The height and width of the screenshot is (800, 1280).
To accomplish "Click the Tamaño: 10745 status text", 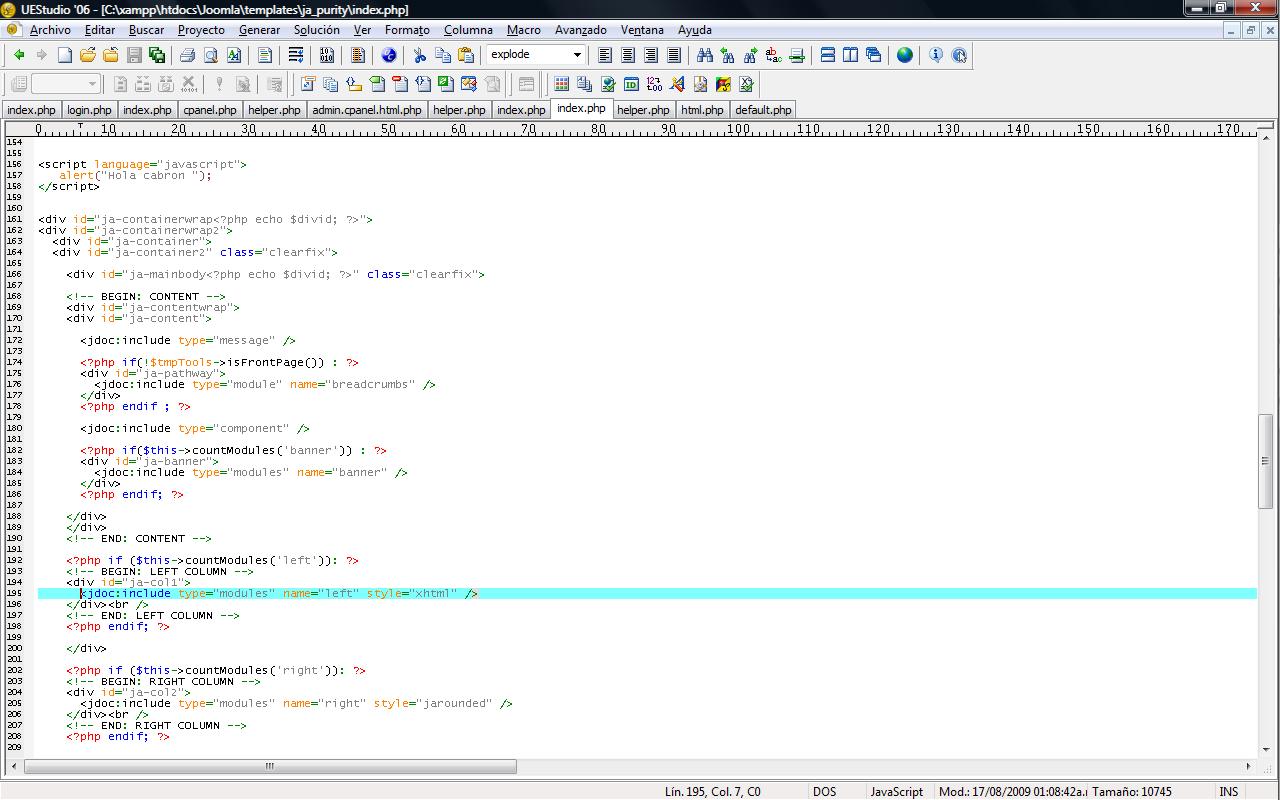I will tap(1132, 791).
